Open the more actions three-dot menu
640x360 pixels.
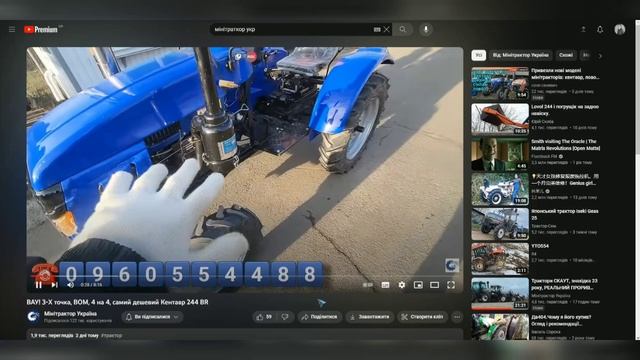tap(457, 317)
